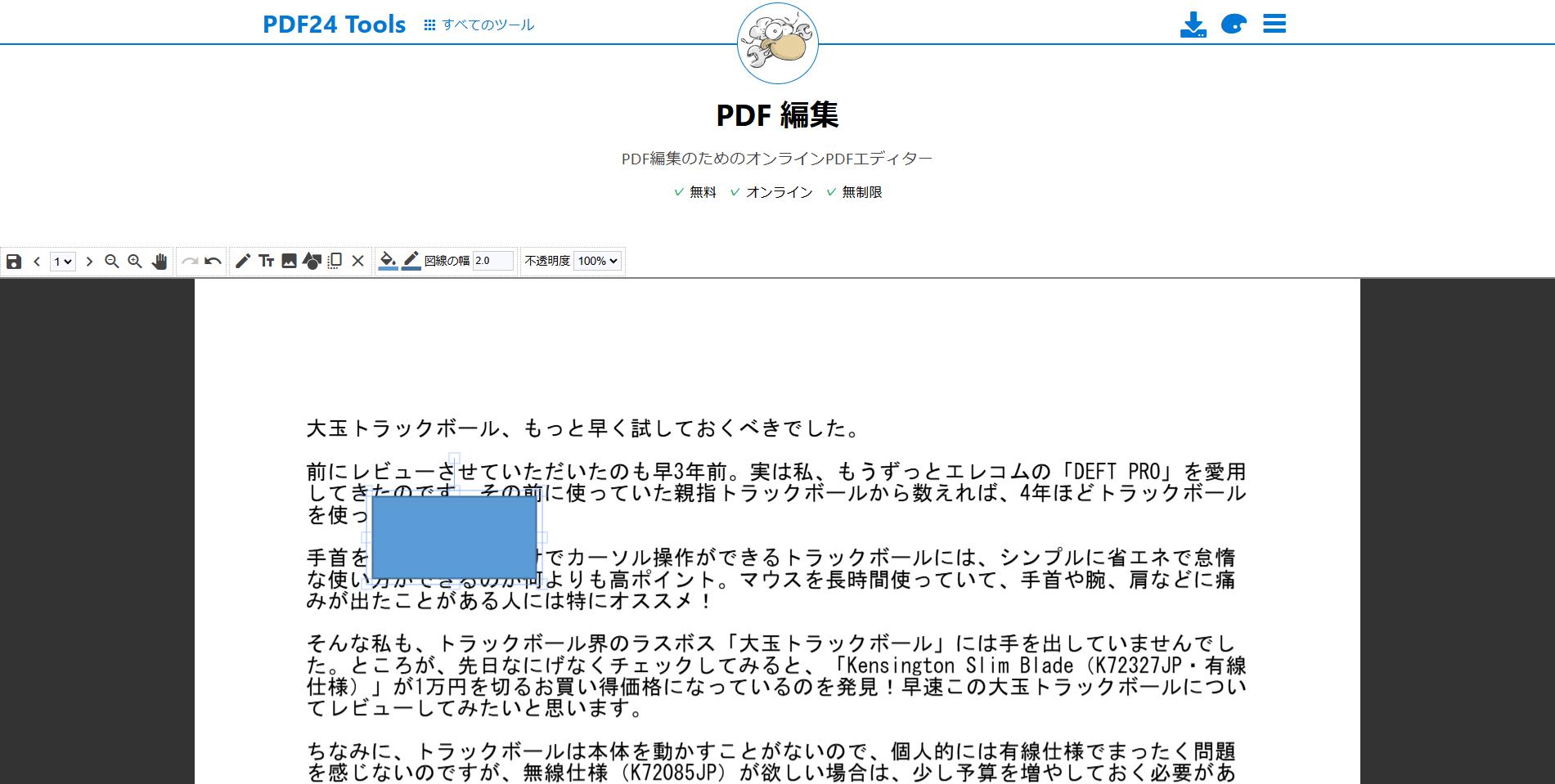Open the 不透明度 opacity dropdown

pos(597,261)
